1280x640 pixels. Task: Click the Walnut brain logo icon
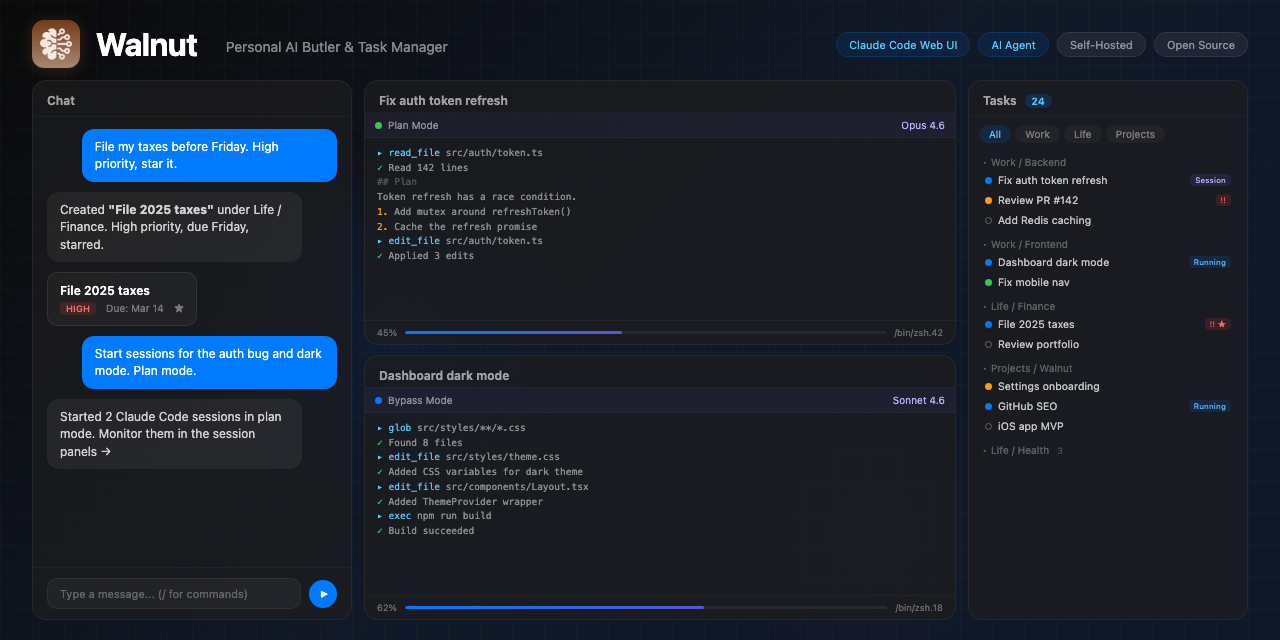55,44
